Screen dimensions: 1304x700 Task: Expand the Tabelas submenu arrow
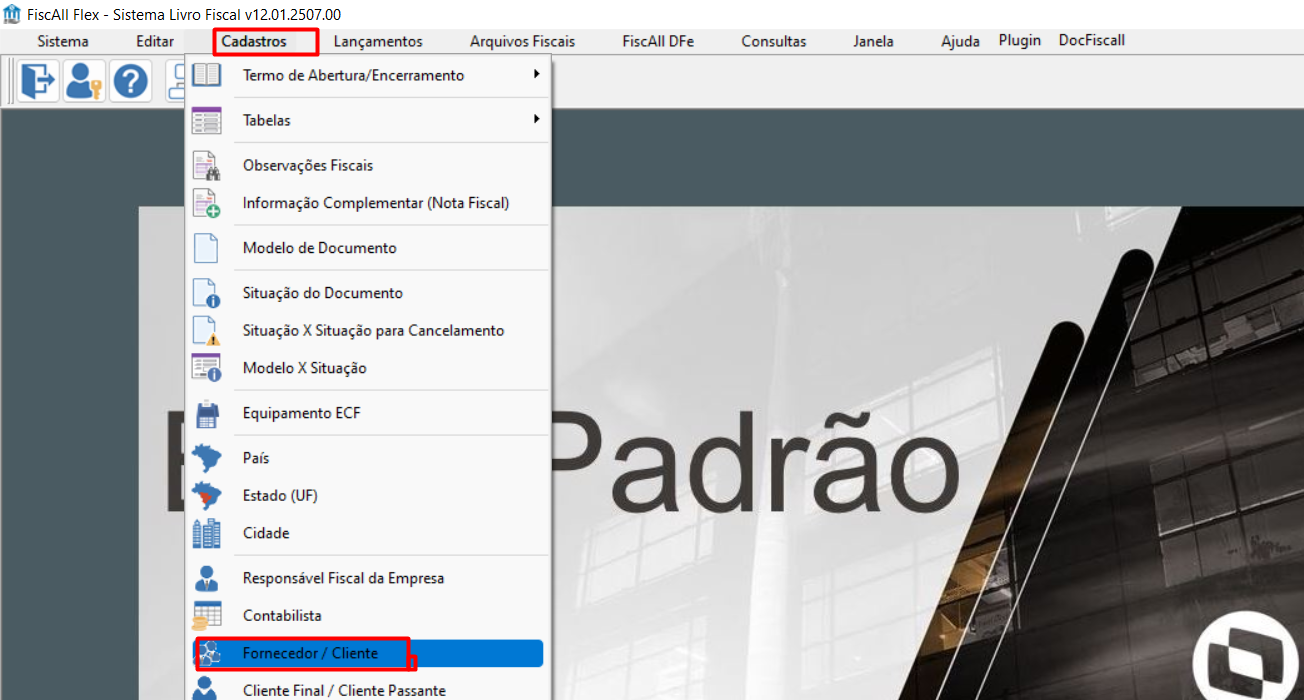[537, 119]
